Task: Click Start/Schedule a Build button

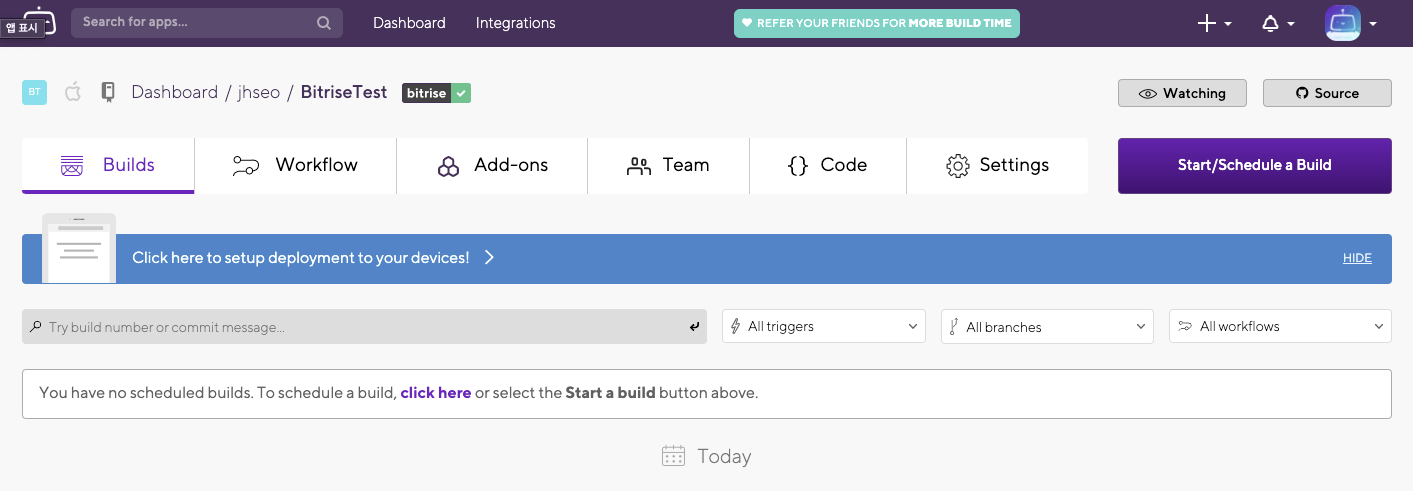Action: (x=1254, y=165)
